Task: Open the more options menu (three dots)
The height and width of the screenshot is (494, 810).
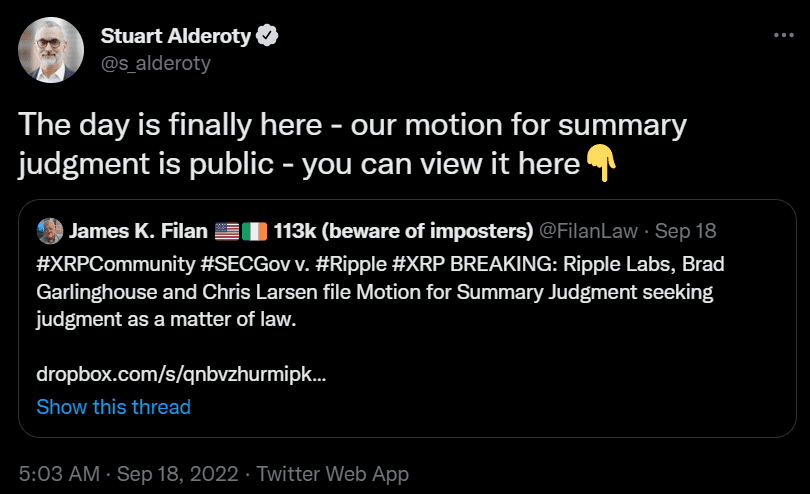Action: tap(784, 35)
